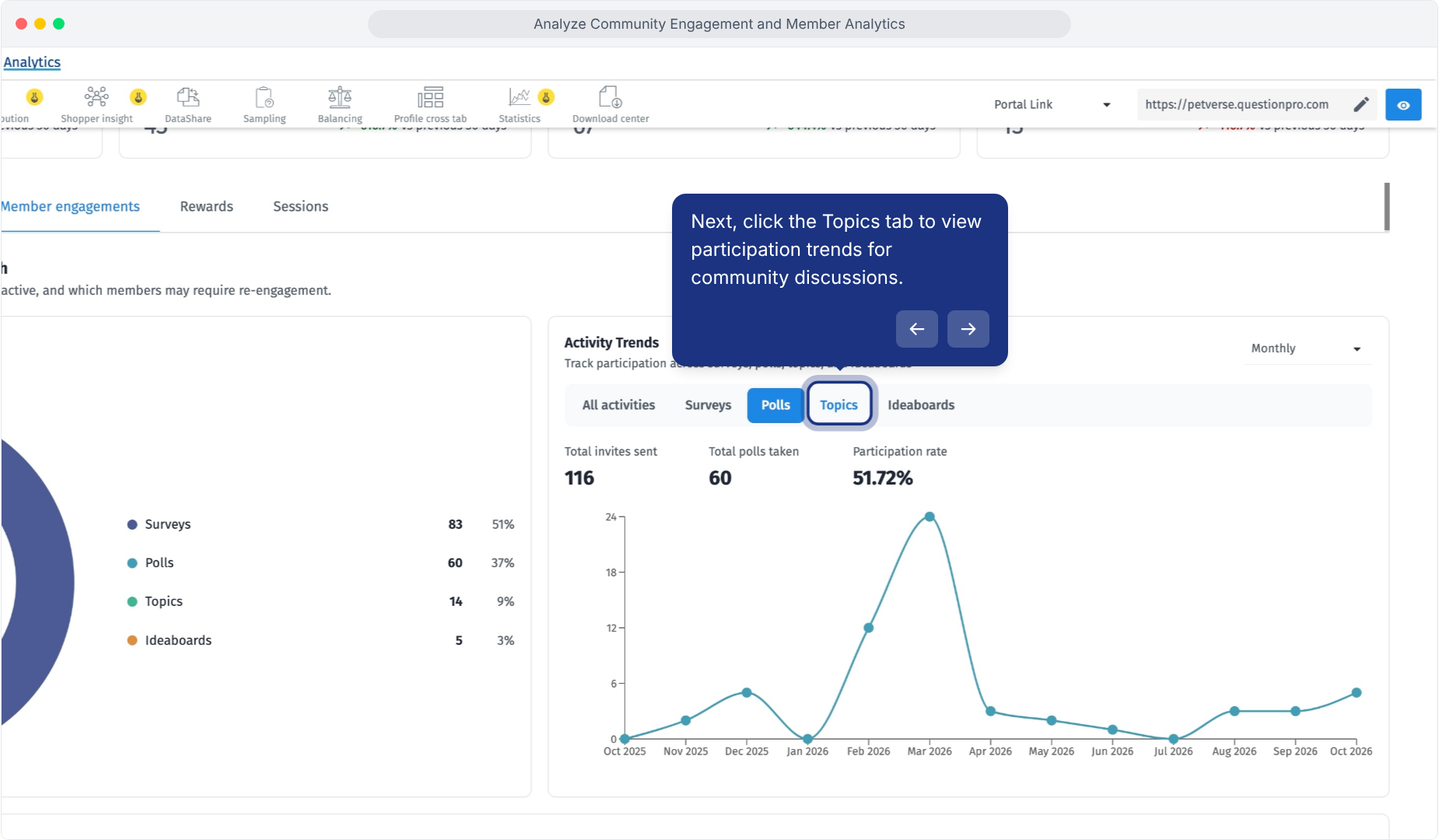
Task: Select the Polls activity filter
Action: (776, 405)
